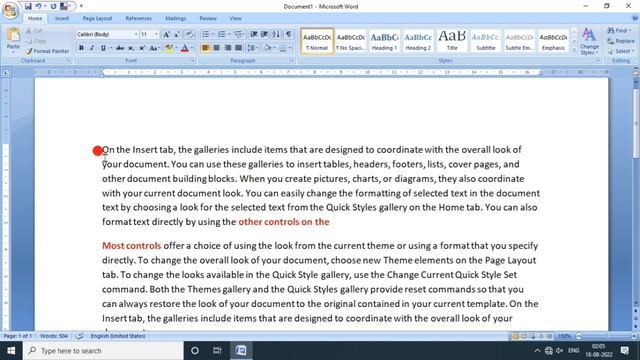Save the document from Quick Access Toolbar

[x=28, y=6]
